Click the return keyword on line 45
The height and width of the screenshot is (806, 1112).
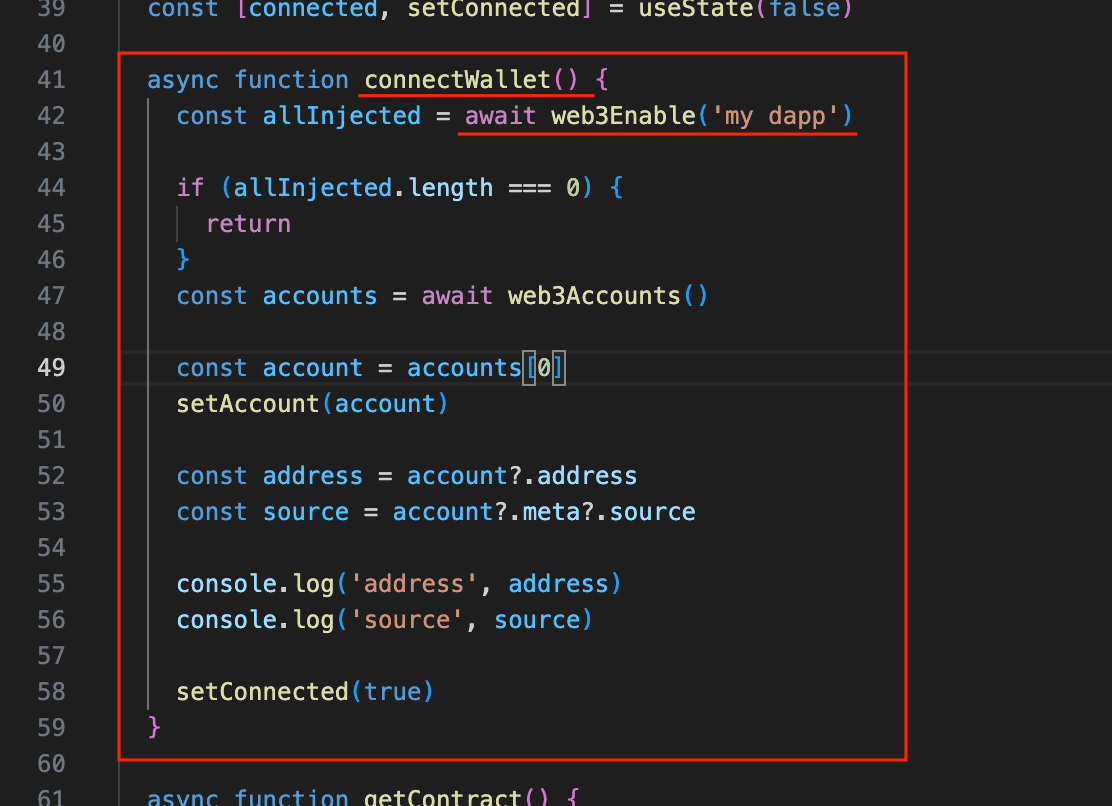tap(248, 224)
